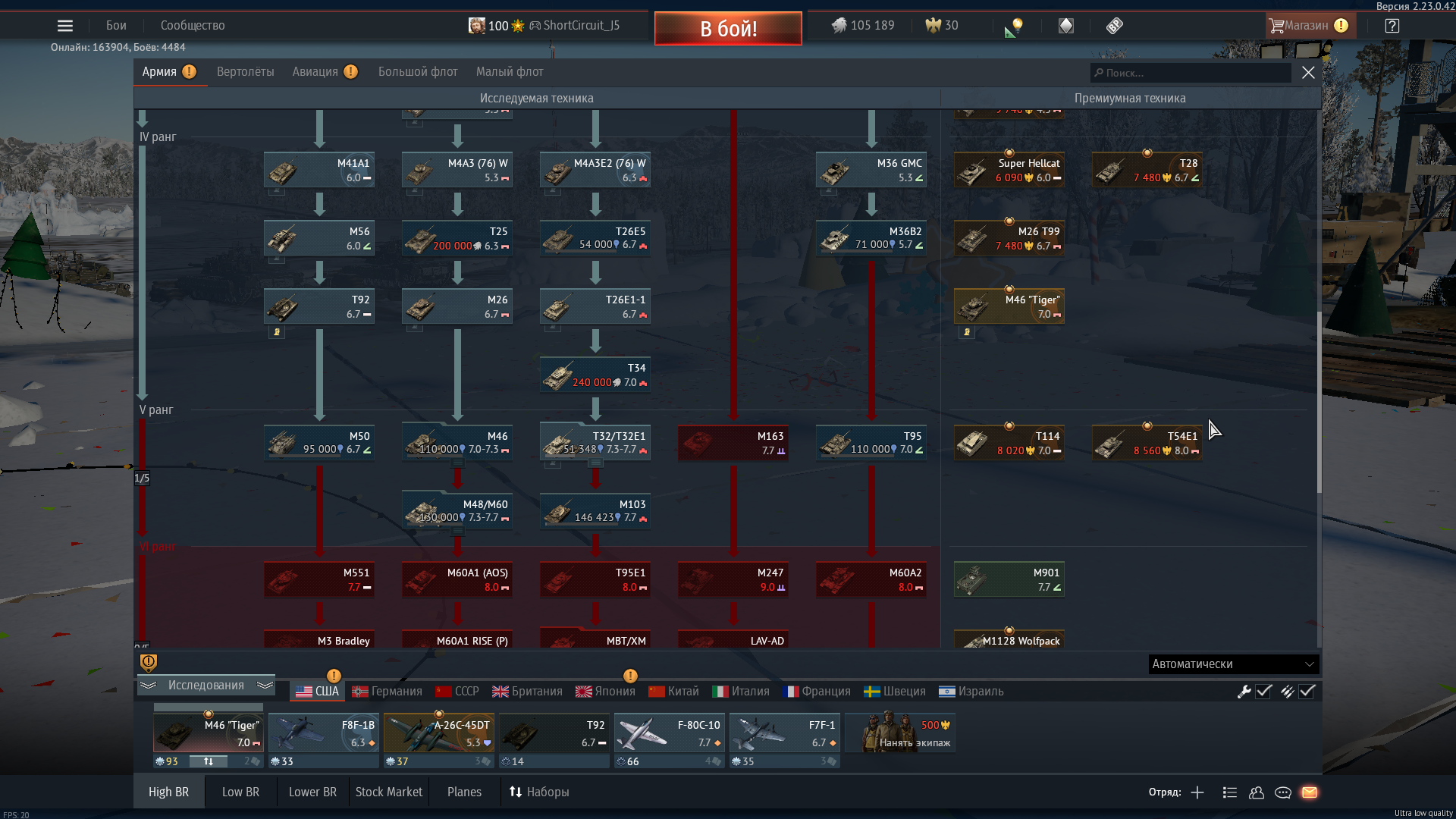
Task: Click the research tree vertical scrollbar
Action: [x=1319, y=402]
